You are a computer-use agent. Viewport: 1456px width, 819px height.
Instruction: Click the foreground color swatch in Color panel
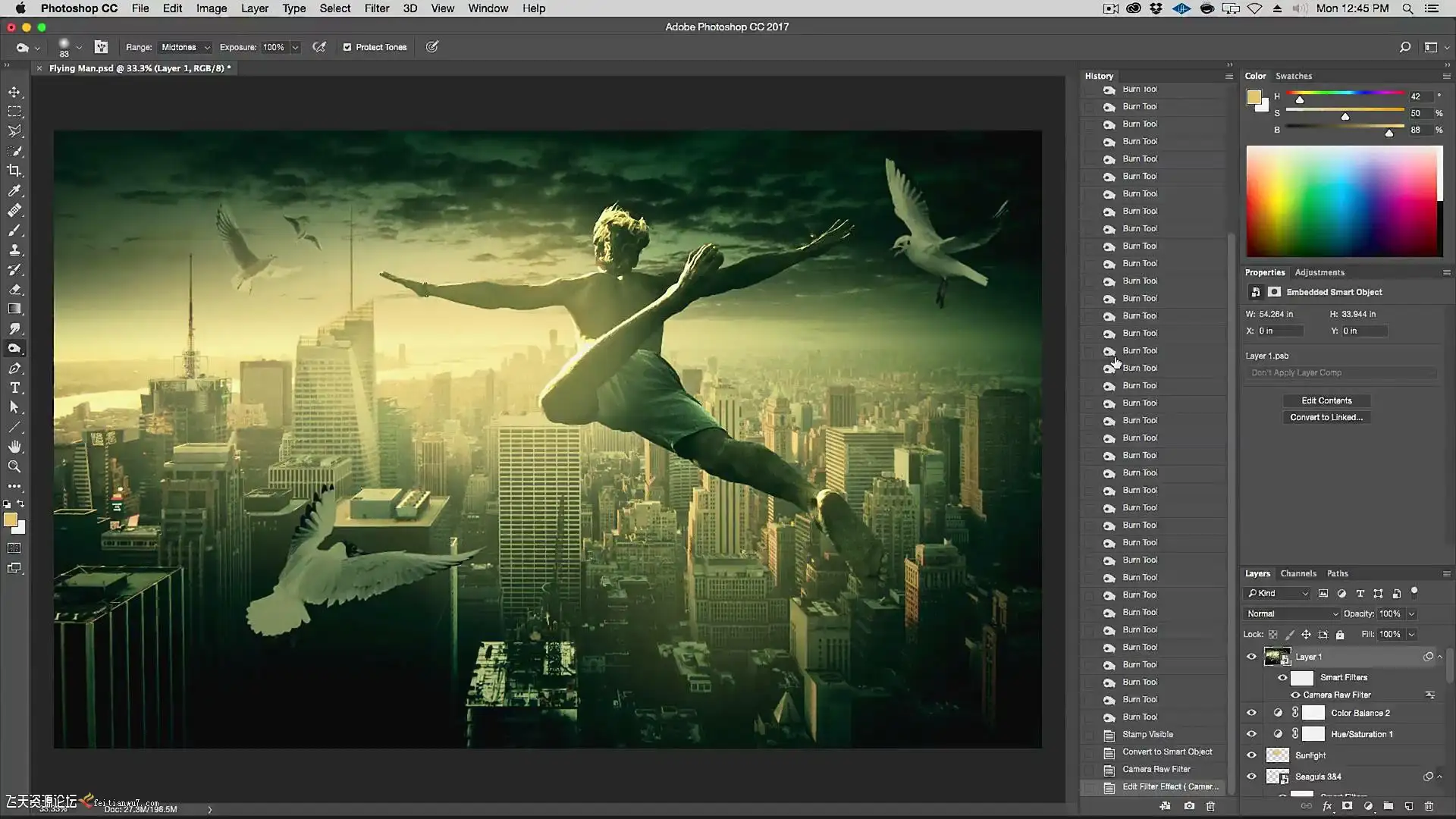tap(1254, 97)
